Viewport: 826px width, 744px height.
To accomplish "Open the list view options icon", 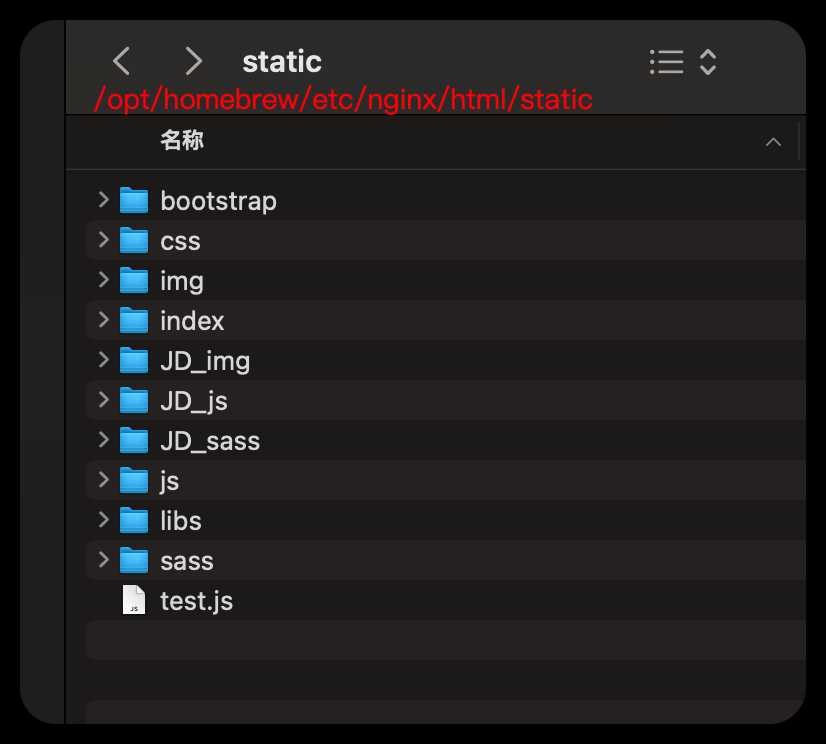I will (x=666, y=62).
